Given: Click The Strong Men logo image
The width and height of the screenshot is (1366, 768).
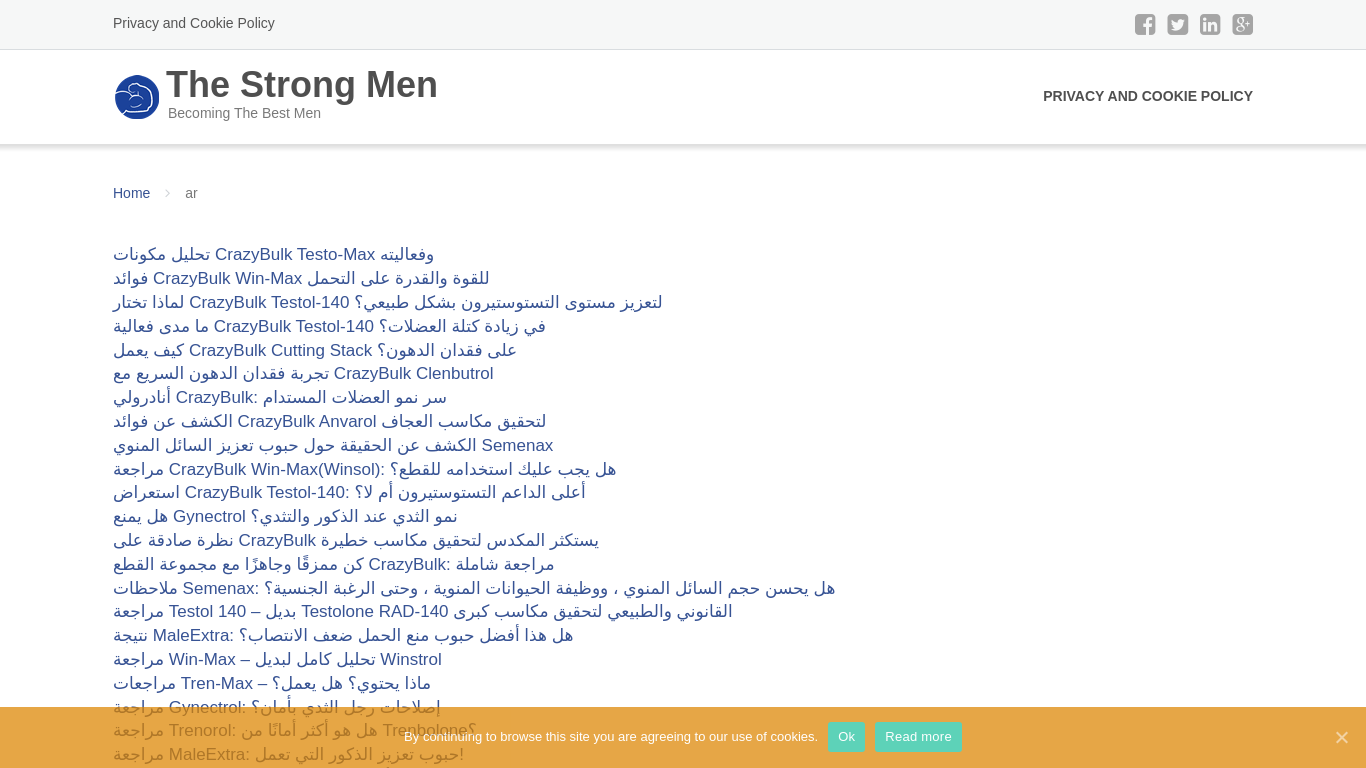Looking at the screenshot, I should pos(137,97).
